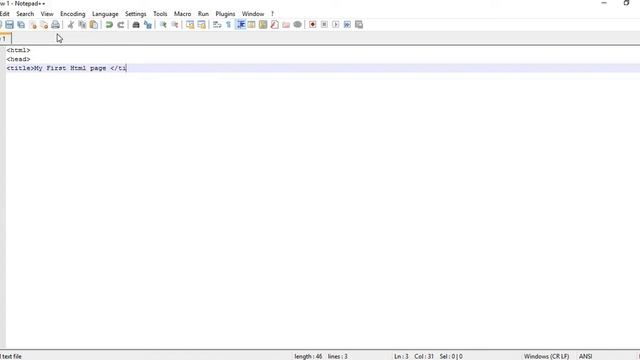
Task: Toggle synchronize vertical scrolling icon
Action: 190,24
